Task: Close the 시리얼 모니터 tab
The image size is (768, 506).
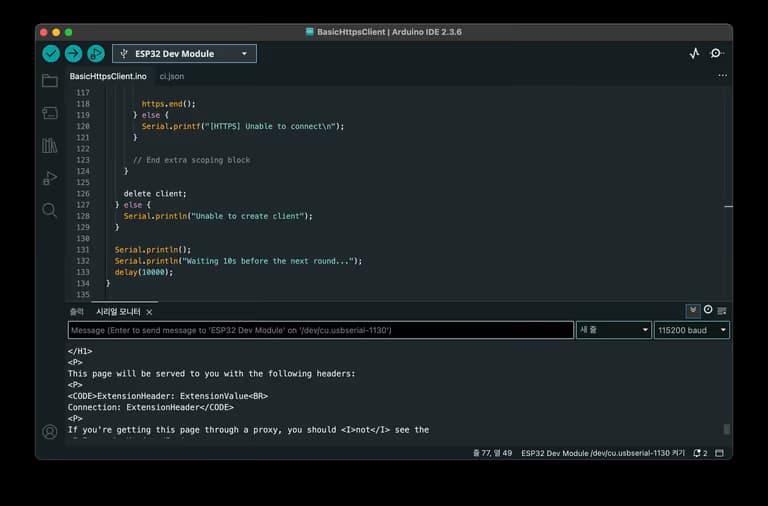Action: pos(150,312)
